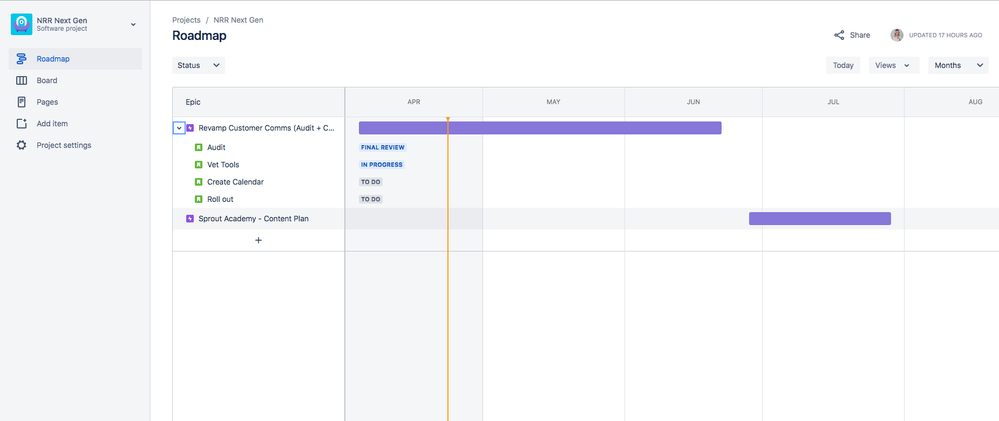
Task: Open the project switcher chevron
Action: [133, 24]
